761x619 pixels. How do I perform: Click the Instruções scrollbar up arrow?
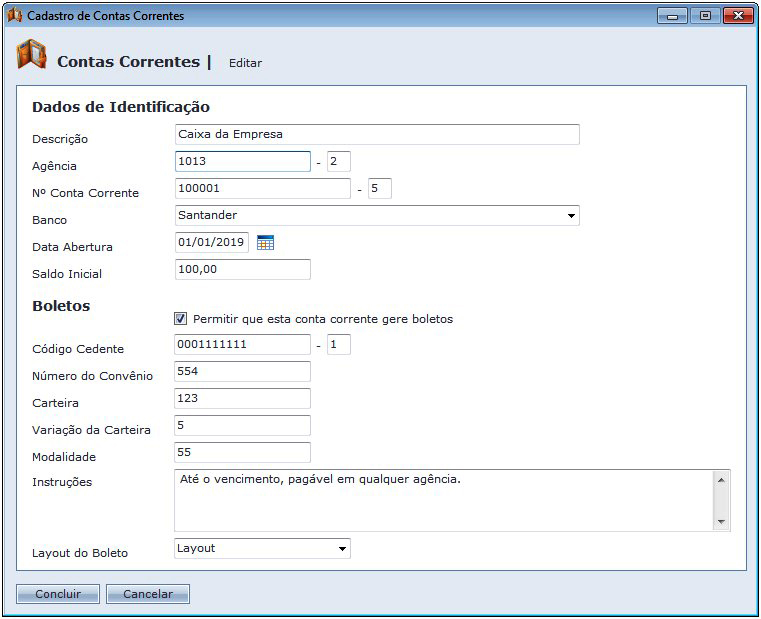721,480
